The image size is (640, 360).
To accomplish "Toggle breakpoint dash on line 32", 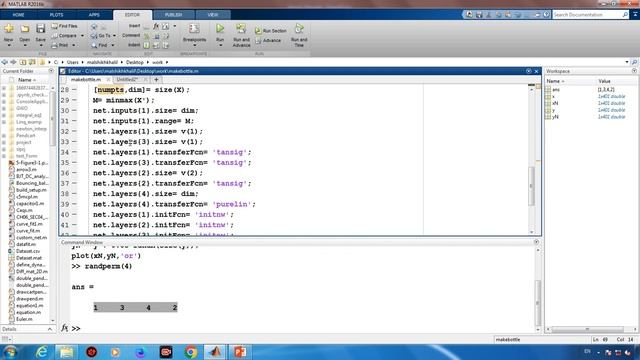I will point(74,131).
